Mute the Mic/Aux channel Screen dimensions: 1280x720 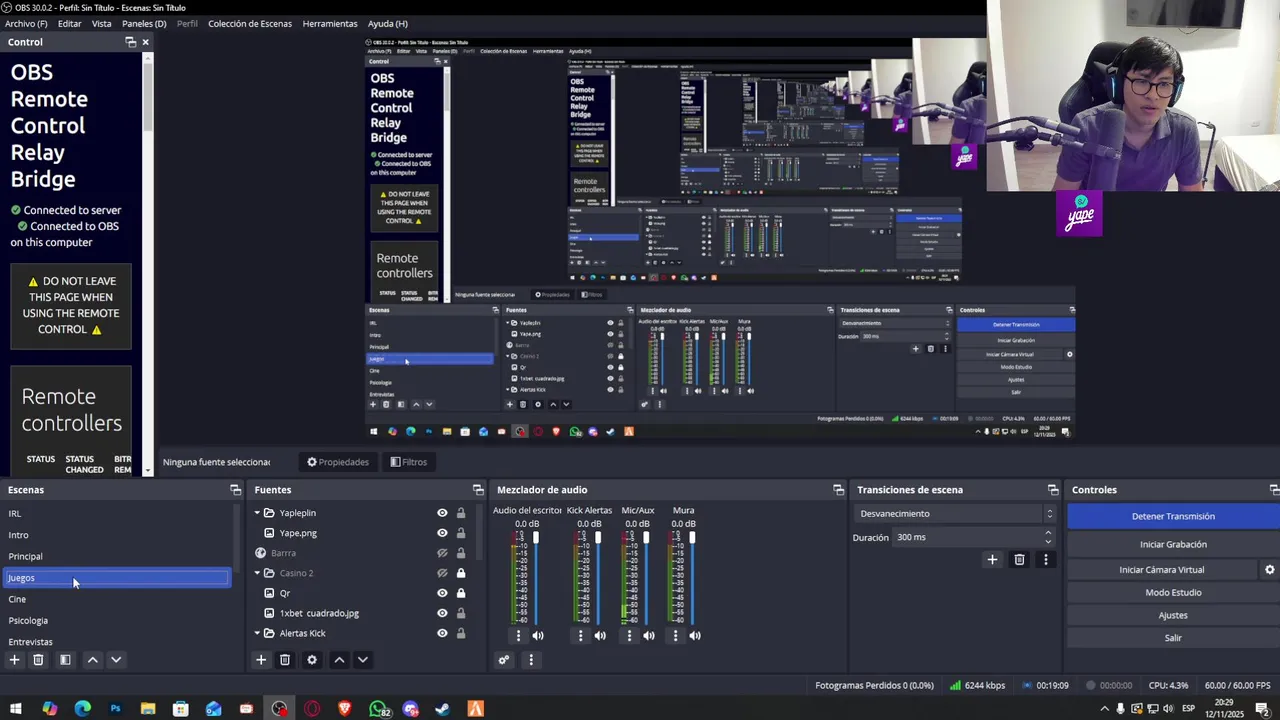649,636
